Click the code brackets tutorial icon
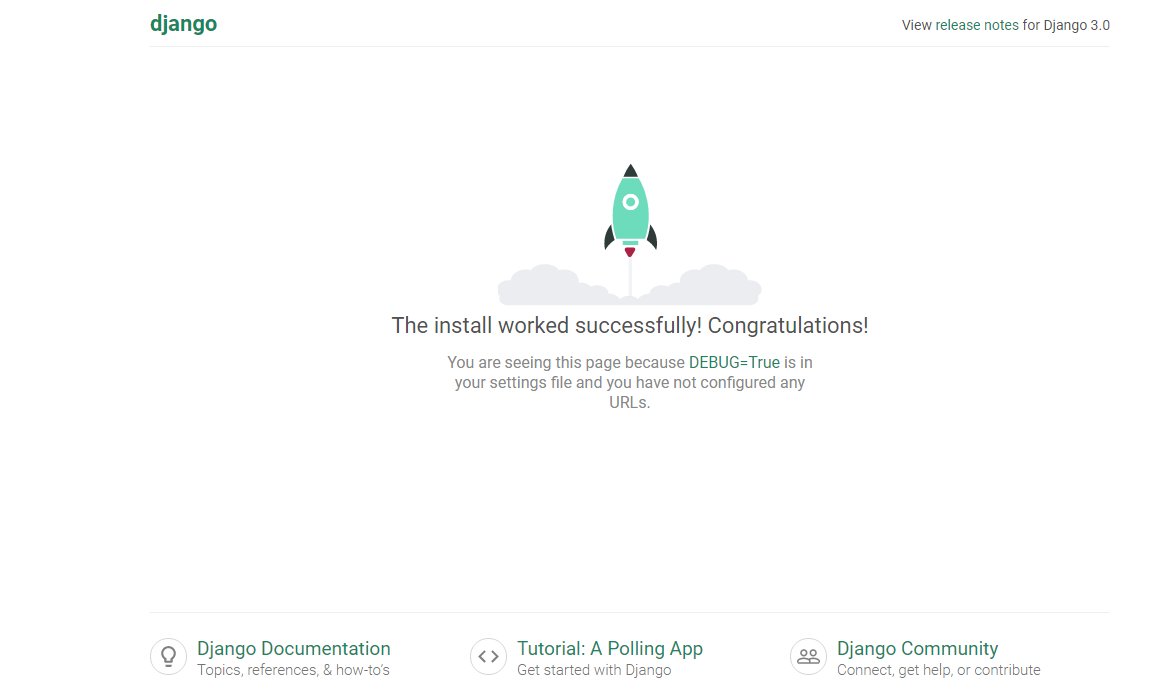 488,656
